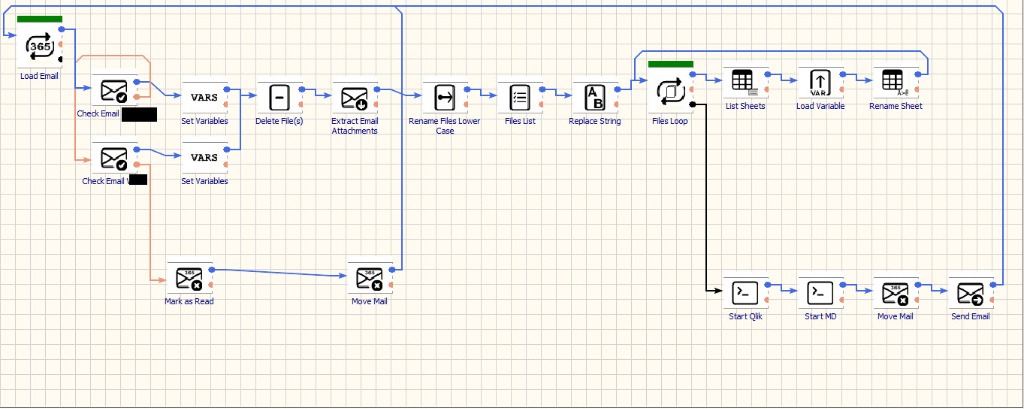Click the Rename Sheet node icon
The height and width of the screenshot is (409, 1024).
tap(895, 83)
